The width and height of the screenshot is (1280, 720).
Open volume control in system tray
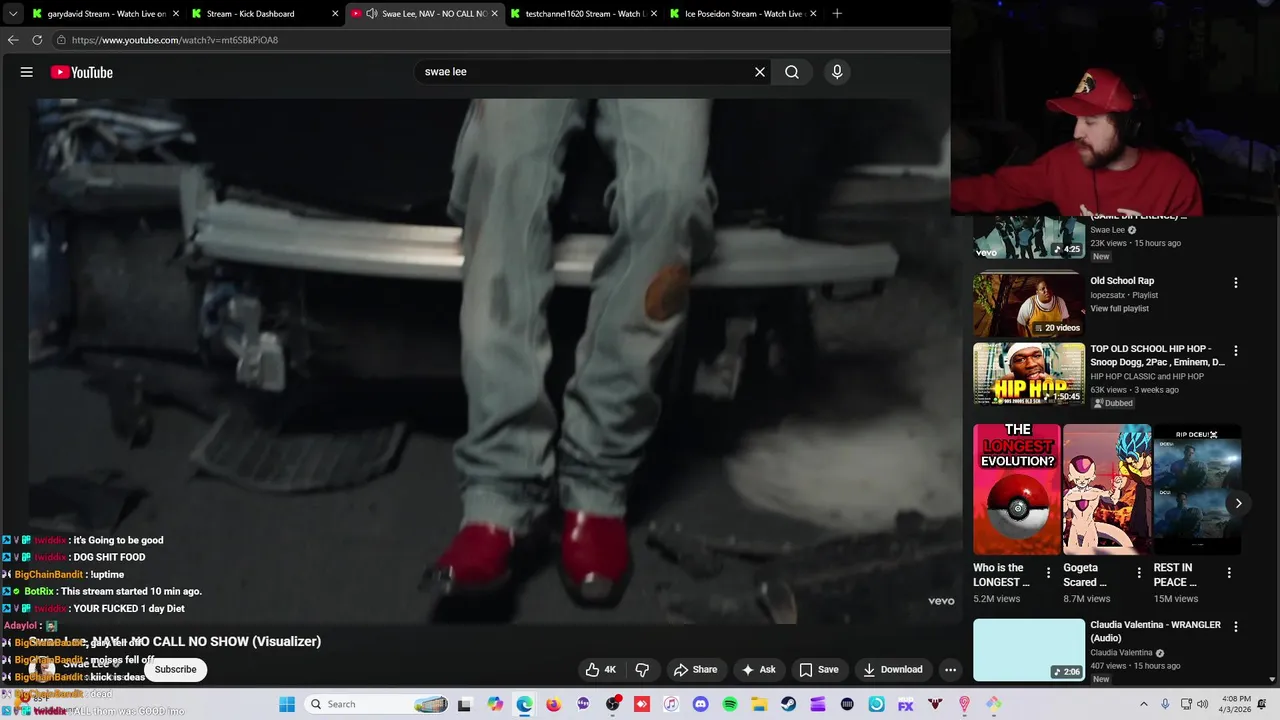[1202, 704]
